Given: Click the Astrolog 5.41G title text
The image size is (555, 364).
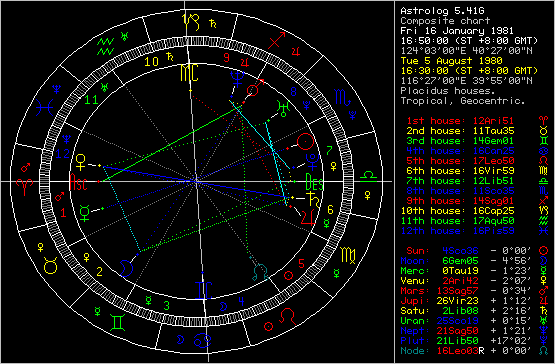Looking at the screenshot, I should (442, 11).
